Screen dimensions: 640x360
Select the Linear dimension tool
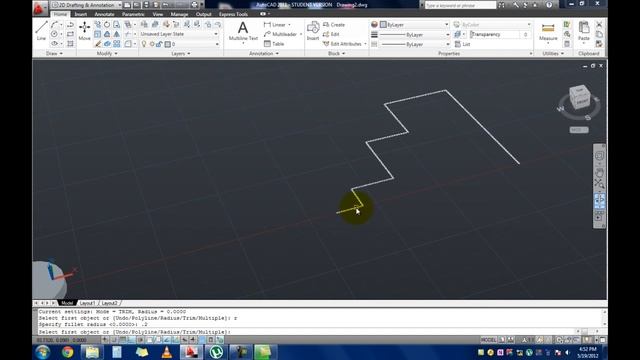pyautogui.click(x=274, y=25)
